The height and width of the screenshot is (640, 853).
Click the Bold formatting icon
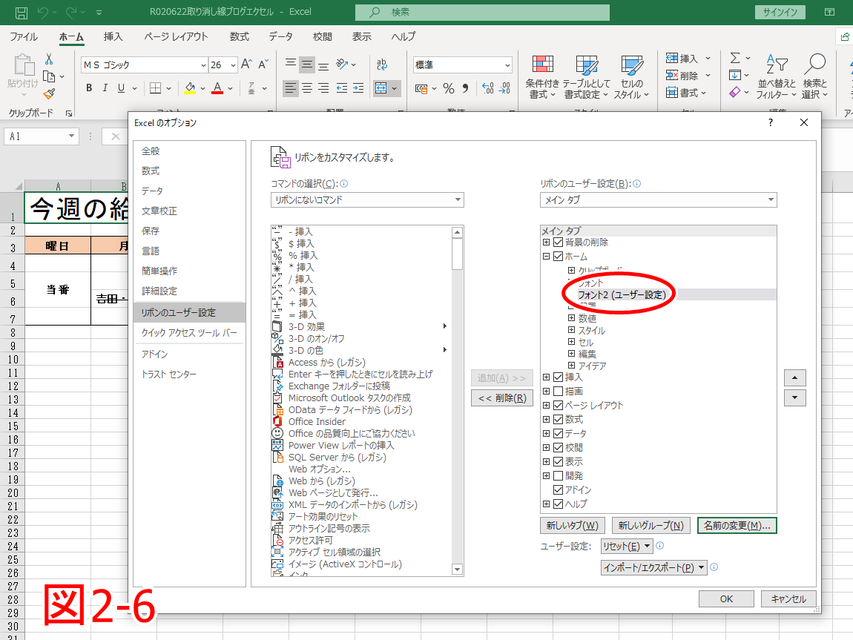click(89, 88)
